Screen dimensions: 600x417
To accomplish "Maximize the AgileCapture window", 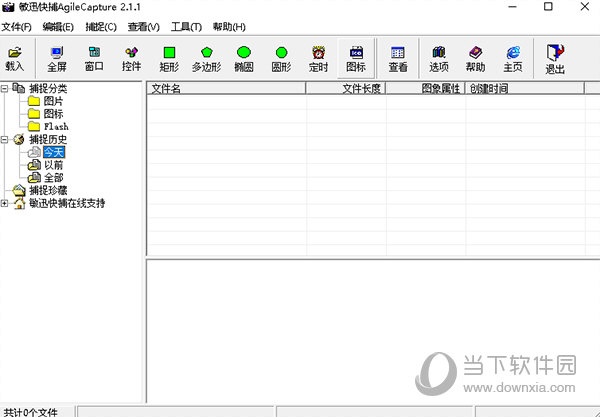I will [548, 6].
